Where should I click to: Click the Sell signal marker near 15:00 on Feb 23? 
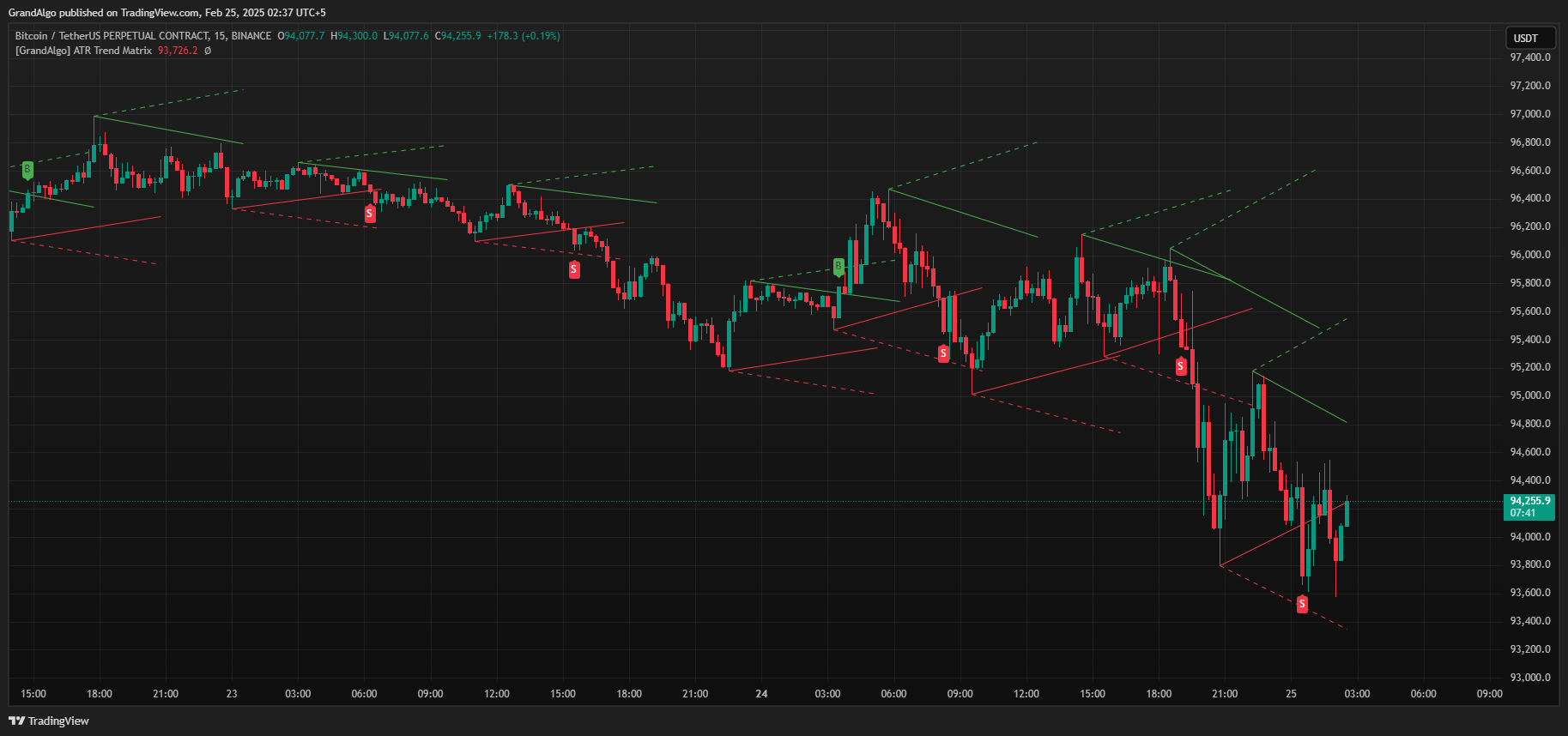pyautogui.click(x=574, y=269)
